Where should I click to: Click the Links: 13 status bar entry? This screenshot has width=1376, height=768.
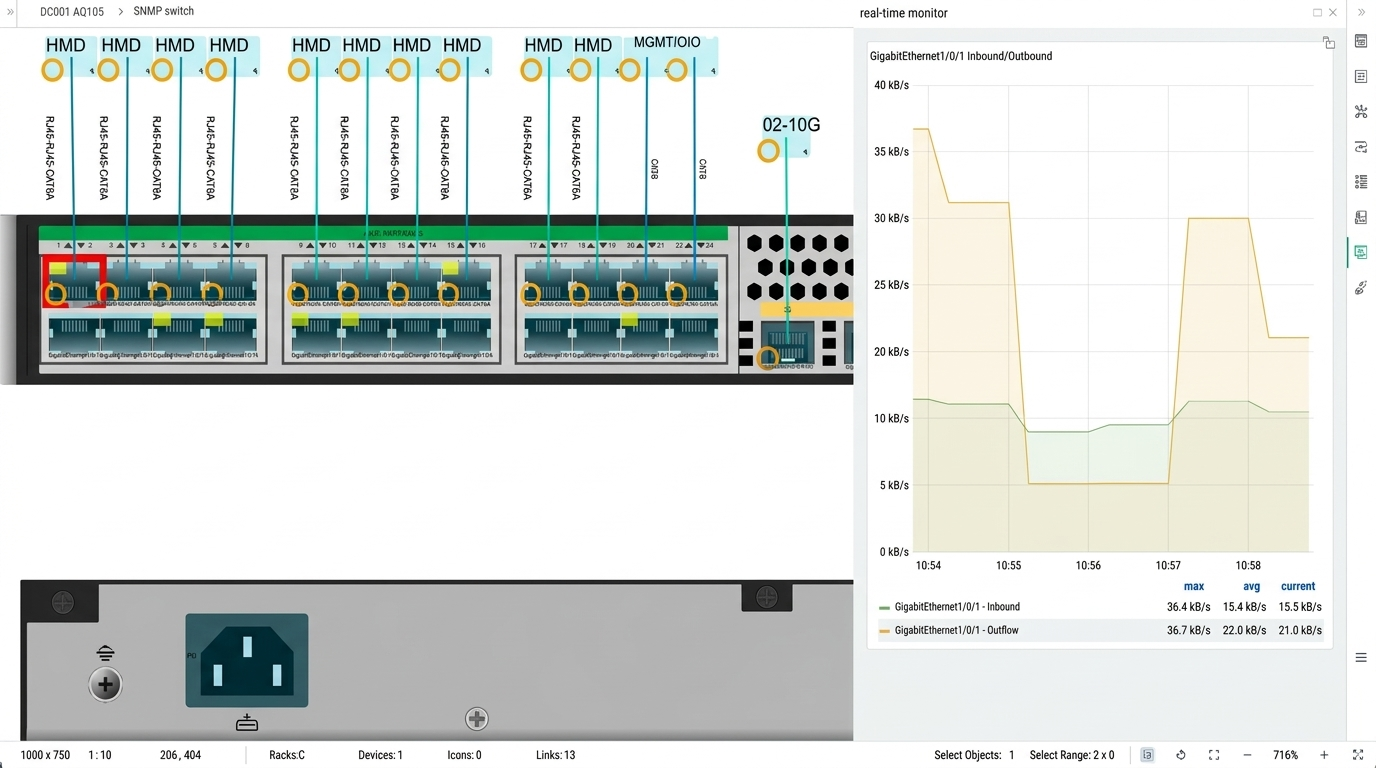coord(555,755)
